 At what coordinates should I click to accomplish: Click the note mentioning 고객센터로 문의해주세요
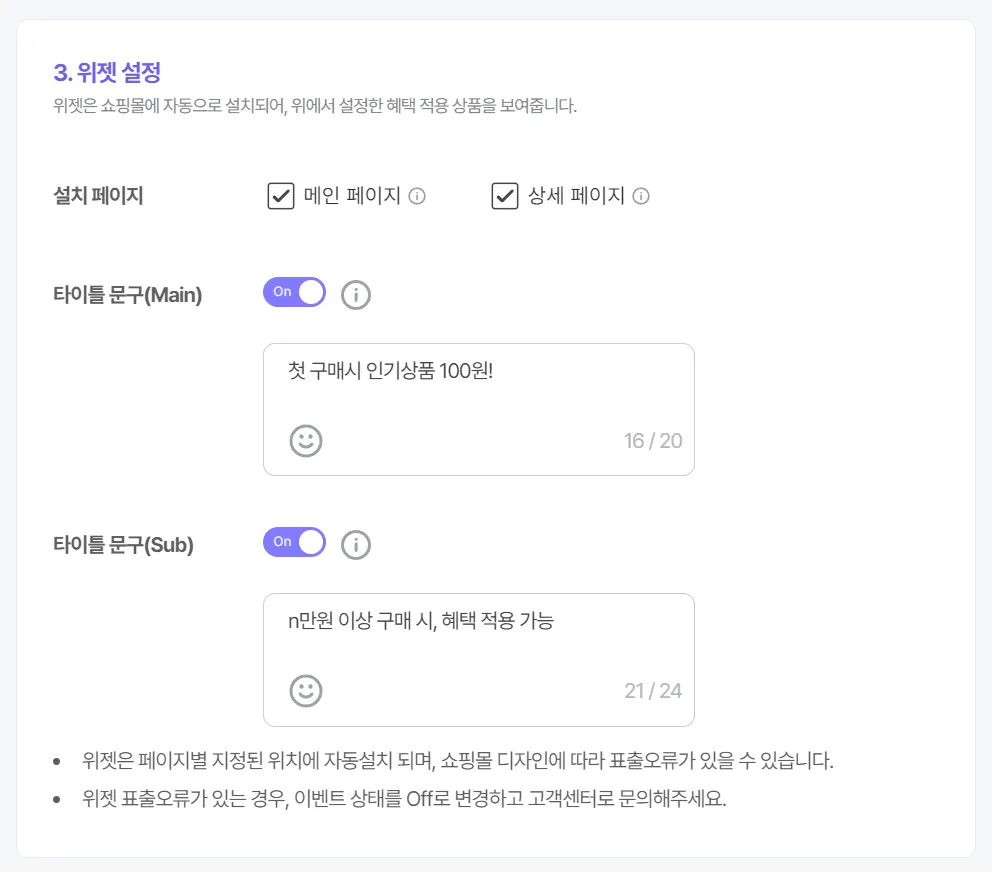(x=405, y=801)
